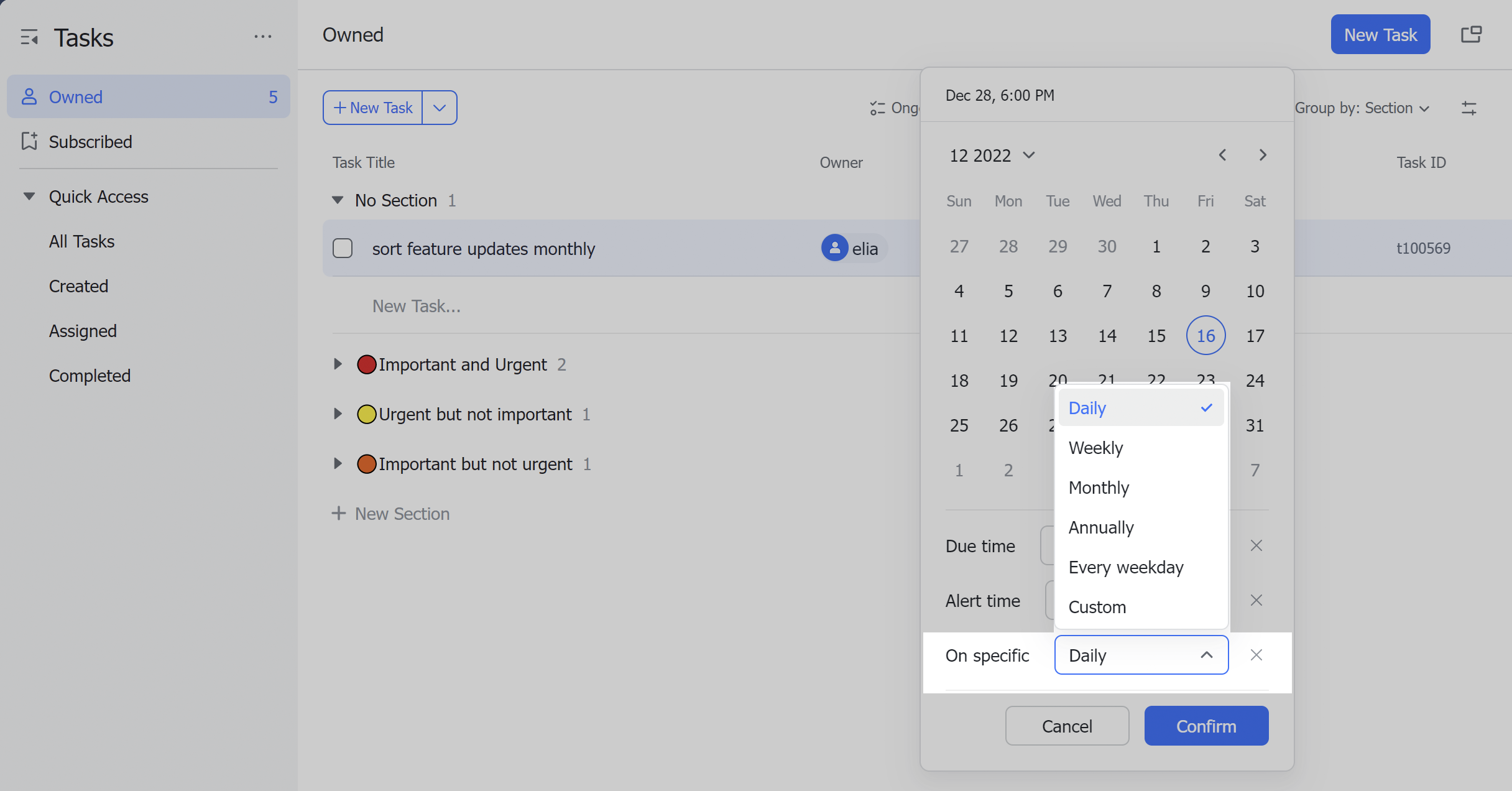Click the Owned person icon
The height and width of the screenshot is (791, 1512).
click(29, 96)
